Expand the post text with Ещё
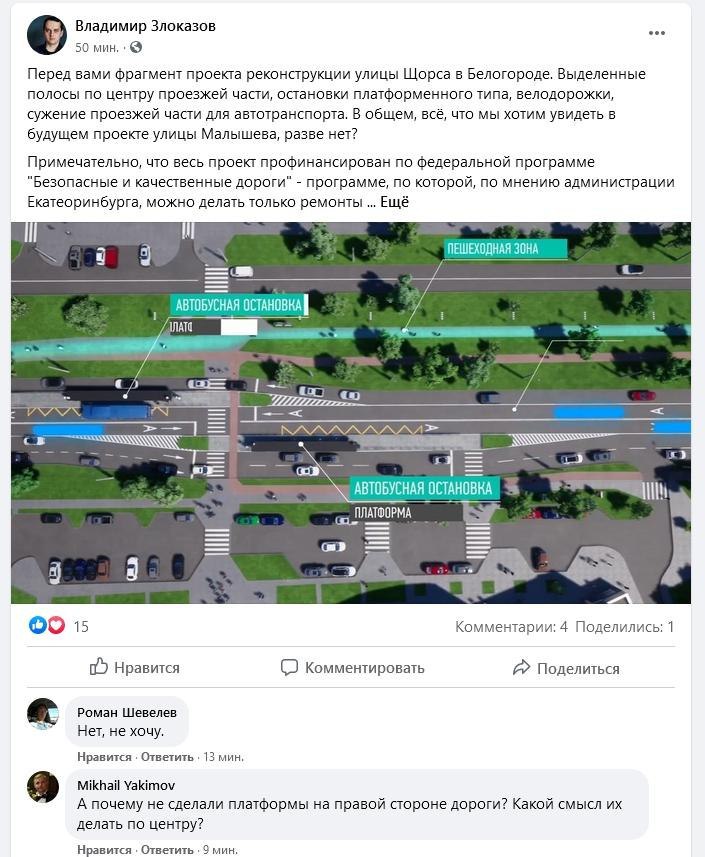 click(395, 202)
